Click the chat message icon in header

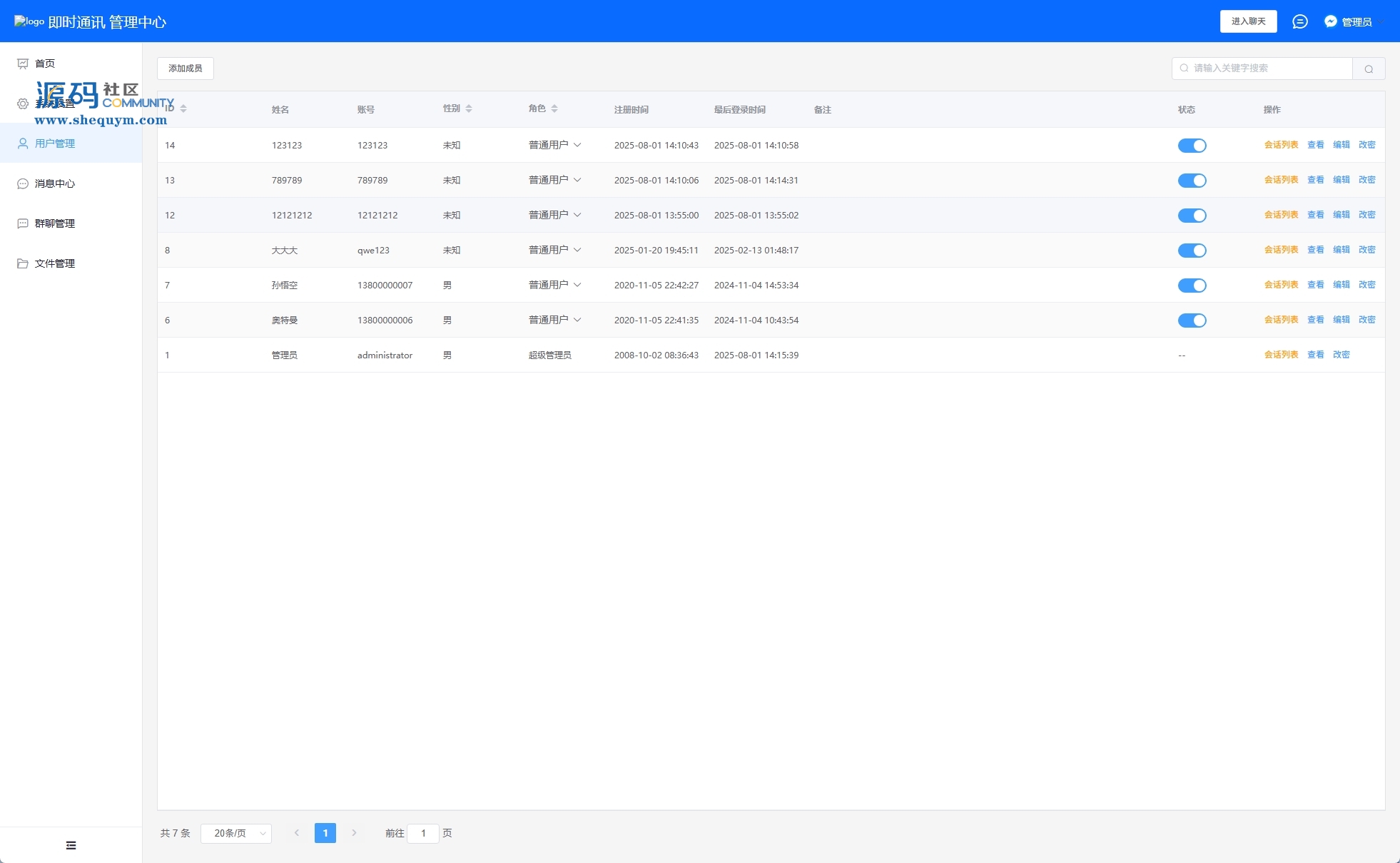[1299, 21]
